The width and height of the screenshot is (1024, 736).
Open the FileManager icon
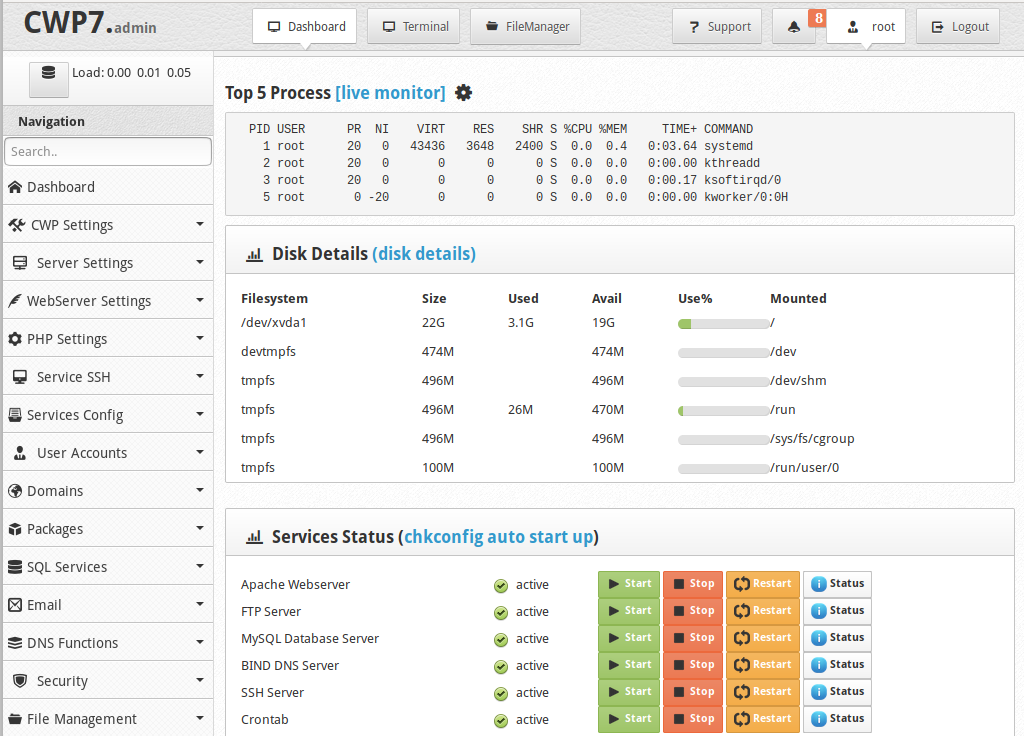tap(525, 27)
